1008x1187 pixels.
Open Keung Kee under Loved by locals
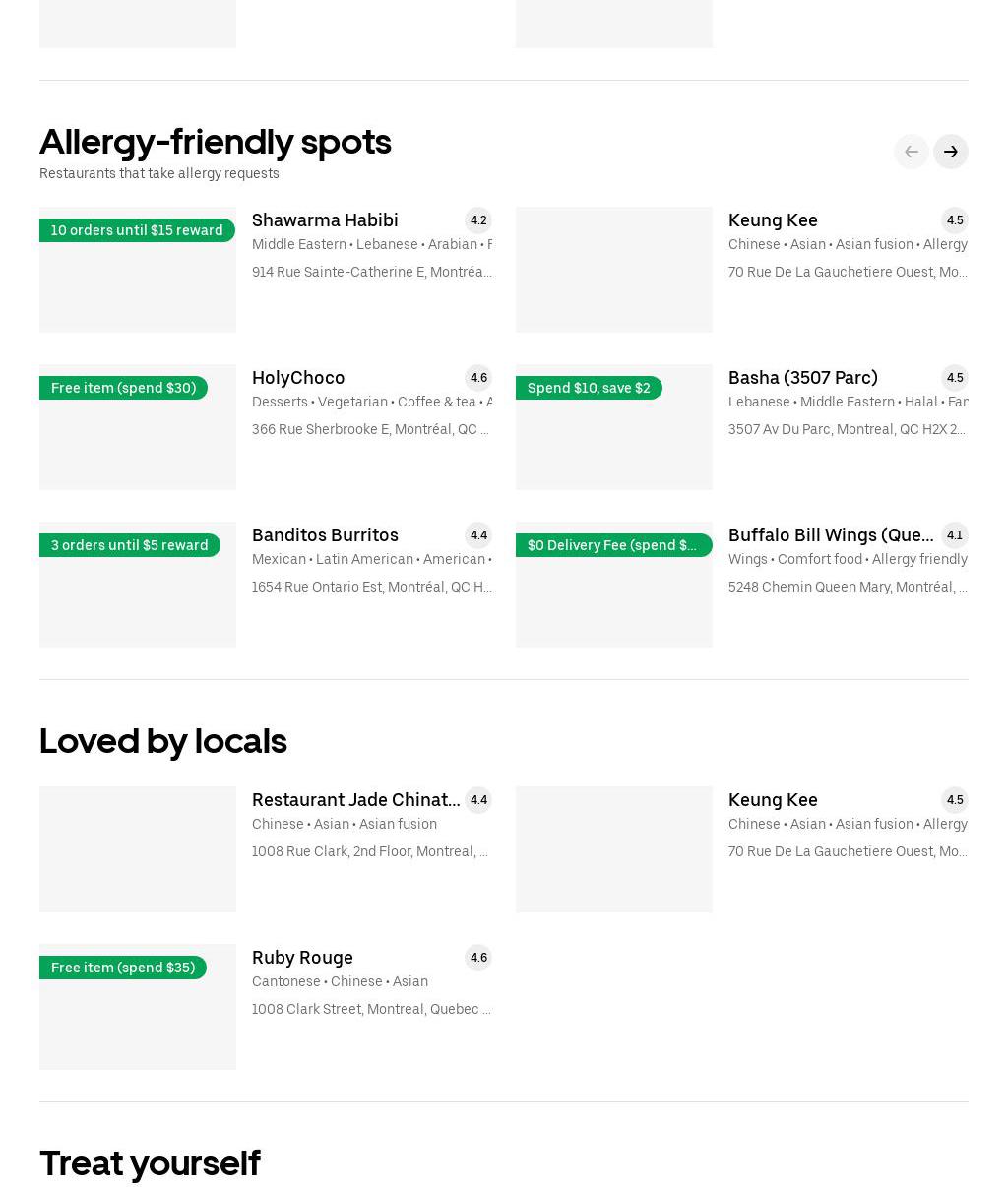pos(773,800)
